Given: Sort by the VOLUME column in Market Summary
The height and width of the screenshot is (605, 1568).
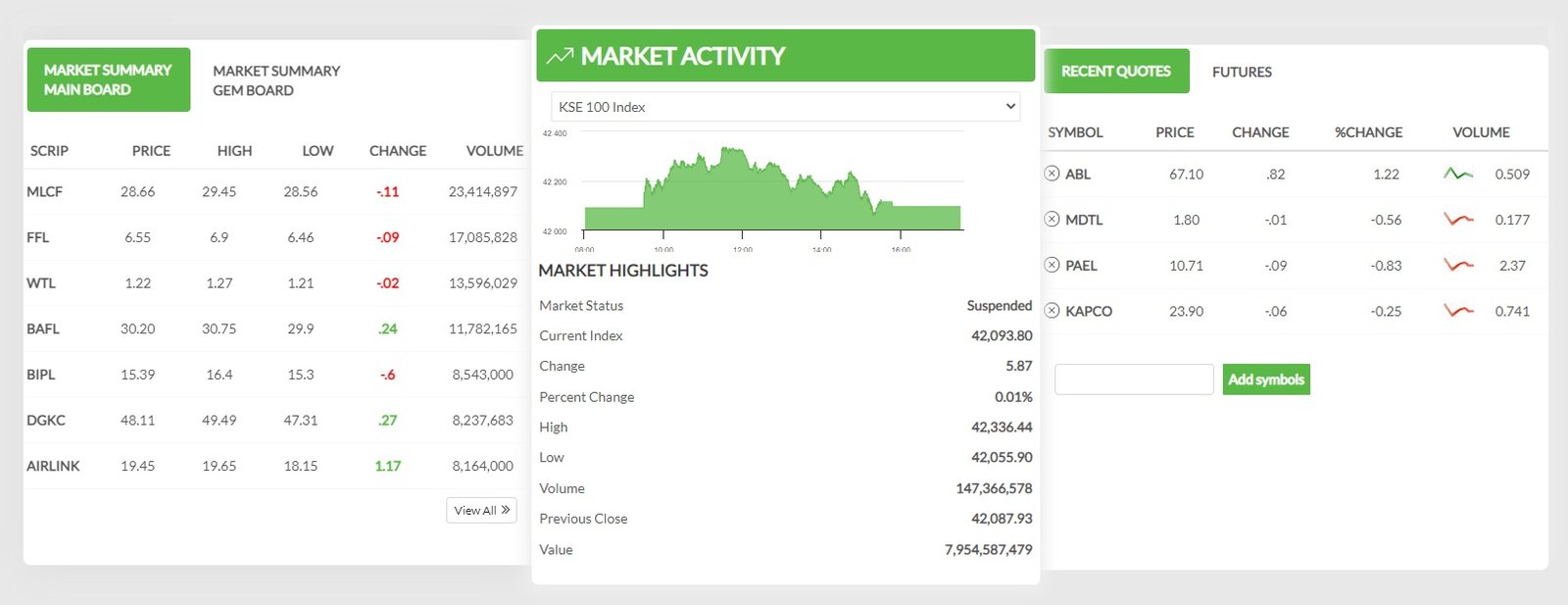Looking at the screenshot, I should tap(494, 151).
